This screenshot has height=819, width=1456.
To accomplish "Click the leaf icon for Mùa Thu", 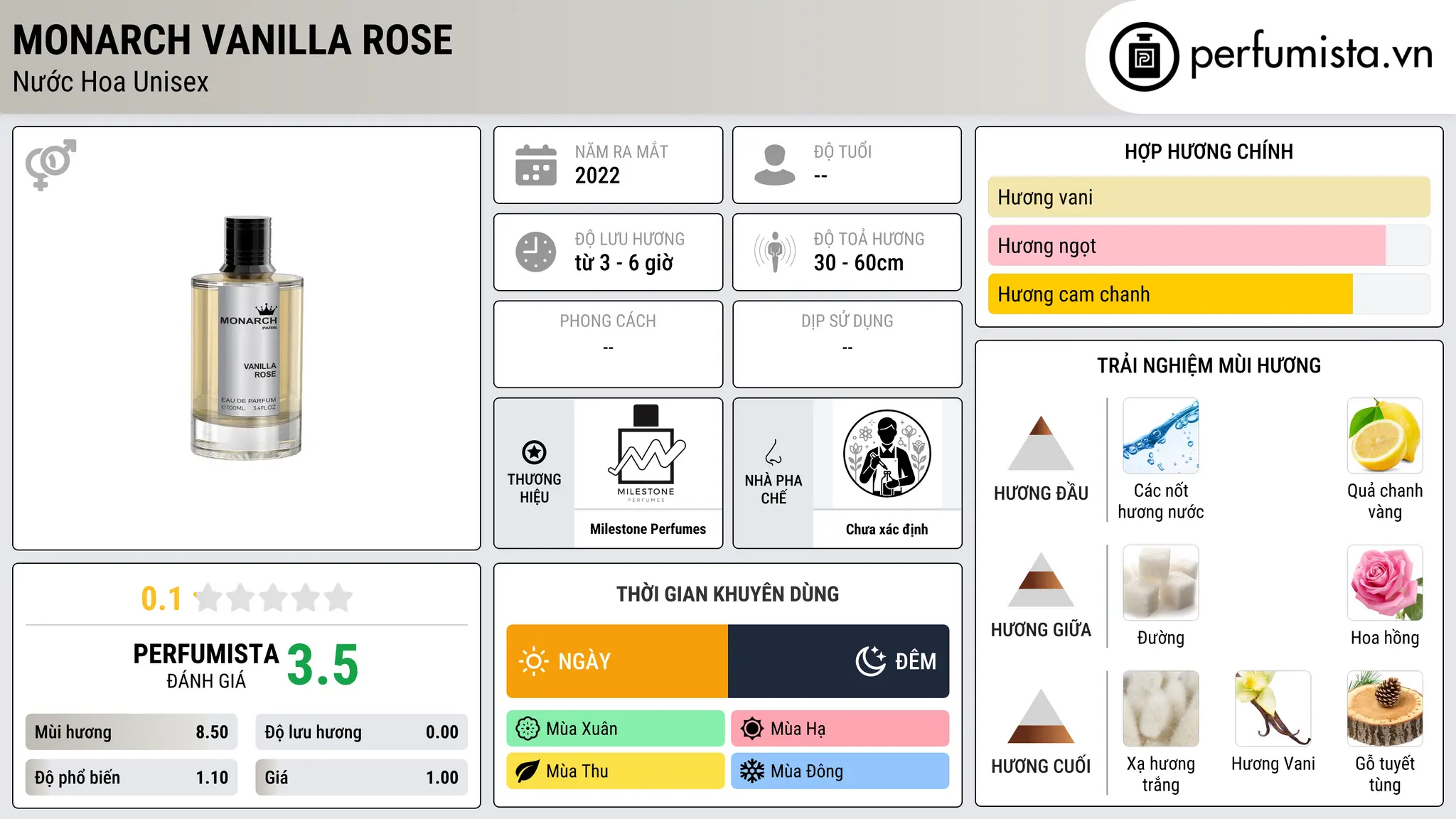I will coord(528,771).
